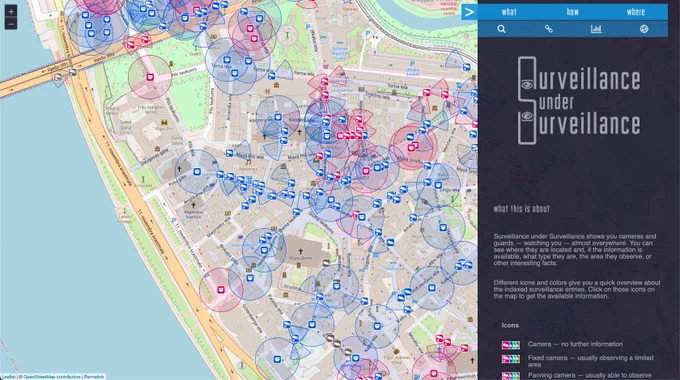Click the chain link icon in the sidebar
Viewport: 680px width, 380px height.
click(x=549, y=29)
